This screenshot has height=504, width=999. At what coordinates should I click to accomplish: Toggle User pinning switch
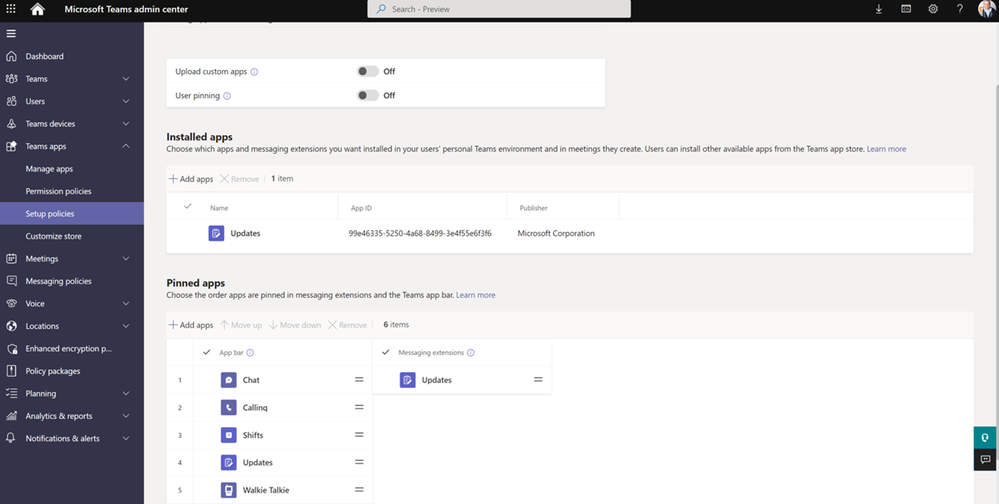(368, 96)
